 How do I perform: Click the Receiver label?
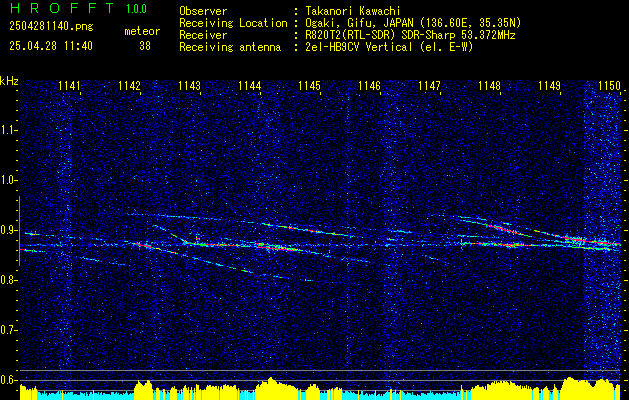(x=203, y=35)
